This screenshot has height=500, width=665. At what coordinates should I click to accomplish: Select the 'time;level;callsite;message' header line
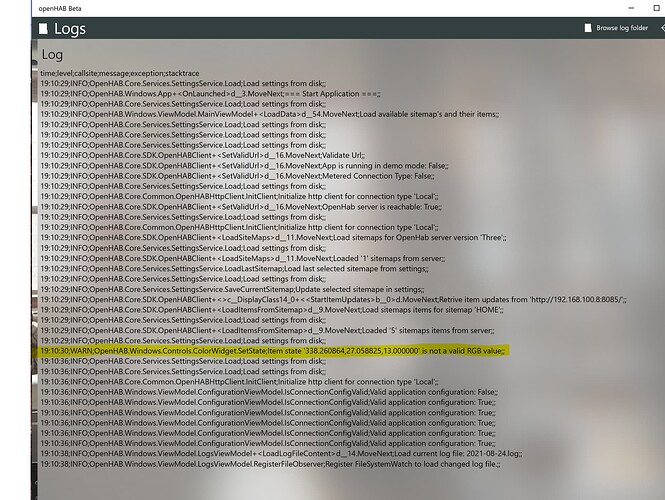tap(120, 73)
